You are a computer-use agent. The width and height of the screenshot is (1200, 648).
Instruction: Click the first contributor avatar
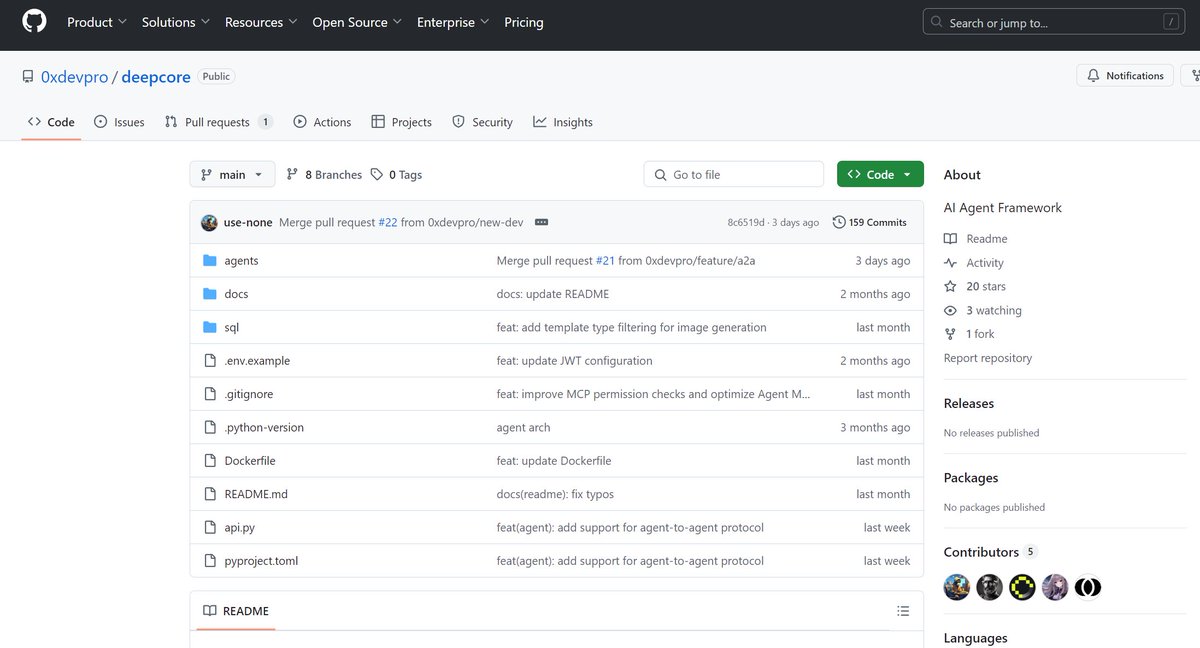point(957,587)
